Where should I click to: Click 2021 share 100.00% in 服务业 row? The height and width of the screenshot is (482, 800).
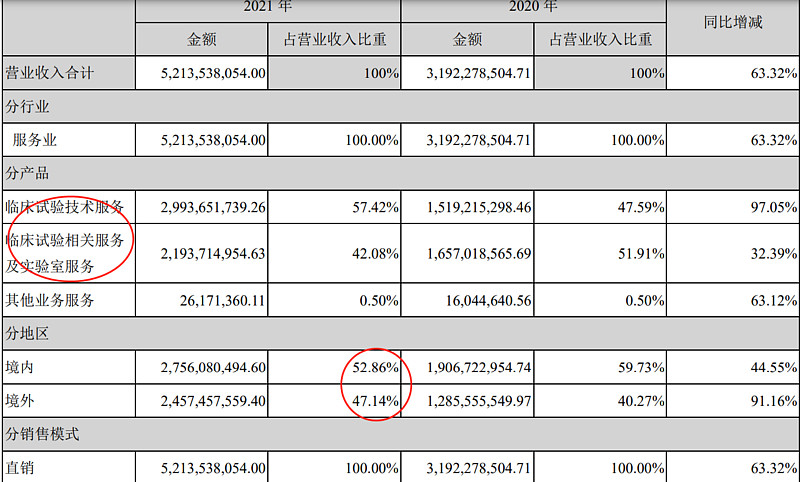pyautogui.click(x=372, y=140)
